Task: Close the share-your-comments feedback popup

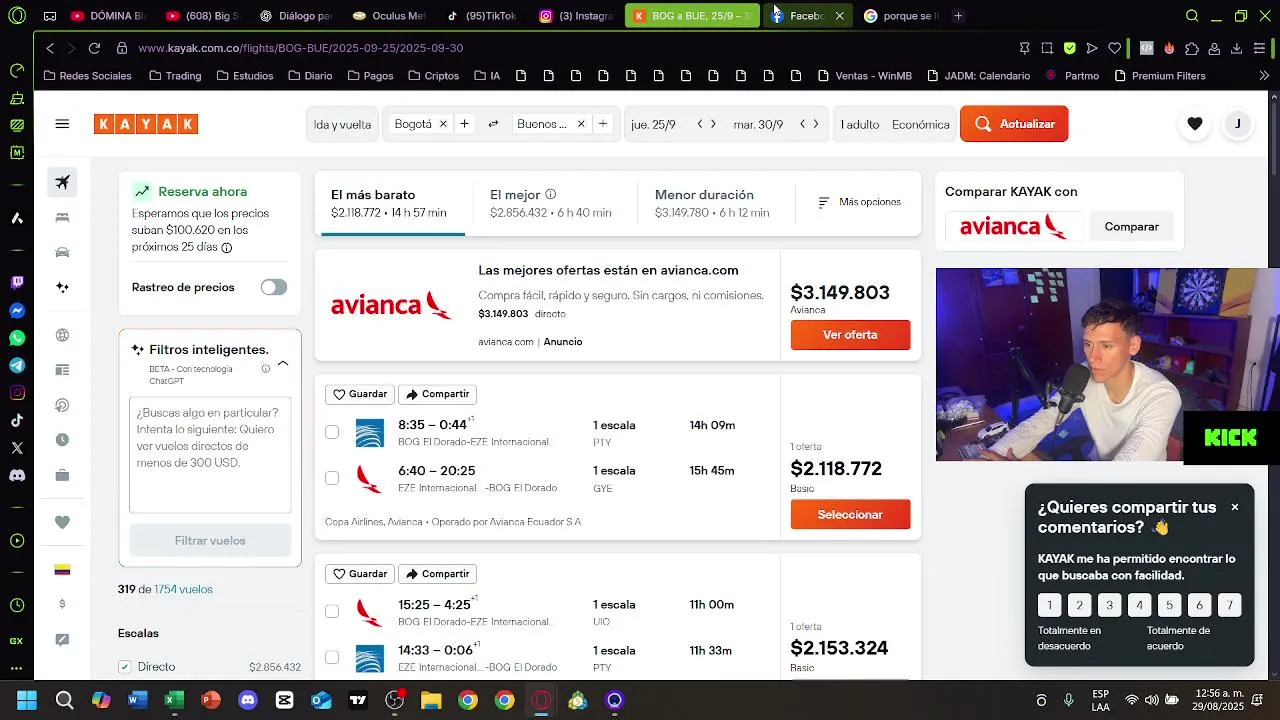Action: [1235, 507]
